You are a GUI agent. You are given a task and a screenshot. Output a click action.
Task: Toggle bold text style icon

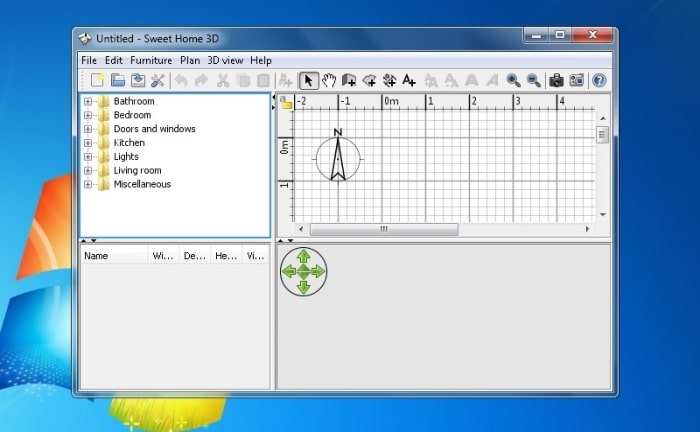click(471, 80)
